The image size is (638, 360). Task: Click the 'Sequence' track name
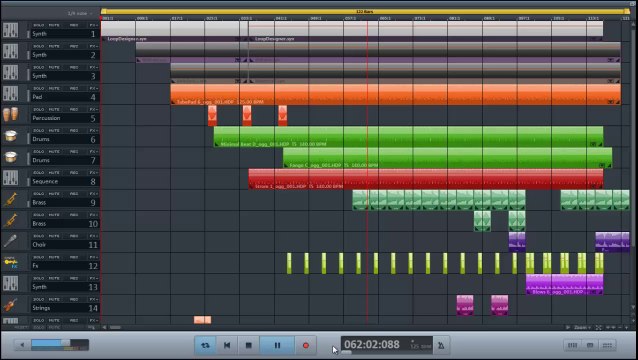pyautogui.click(x=45, y=181)
